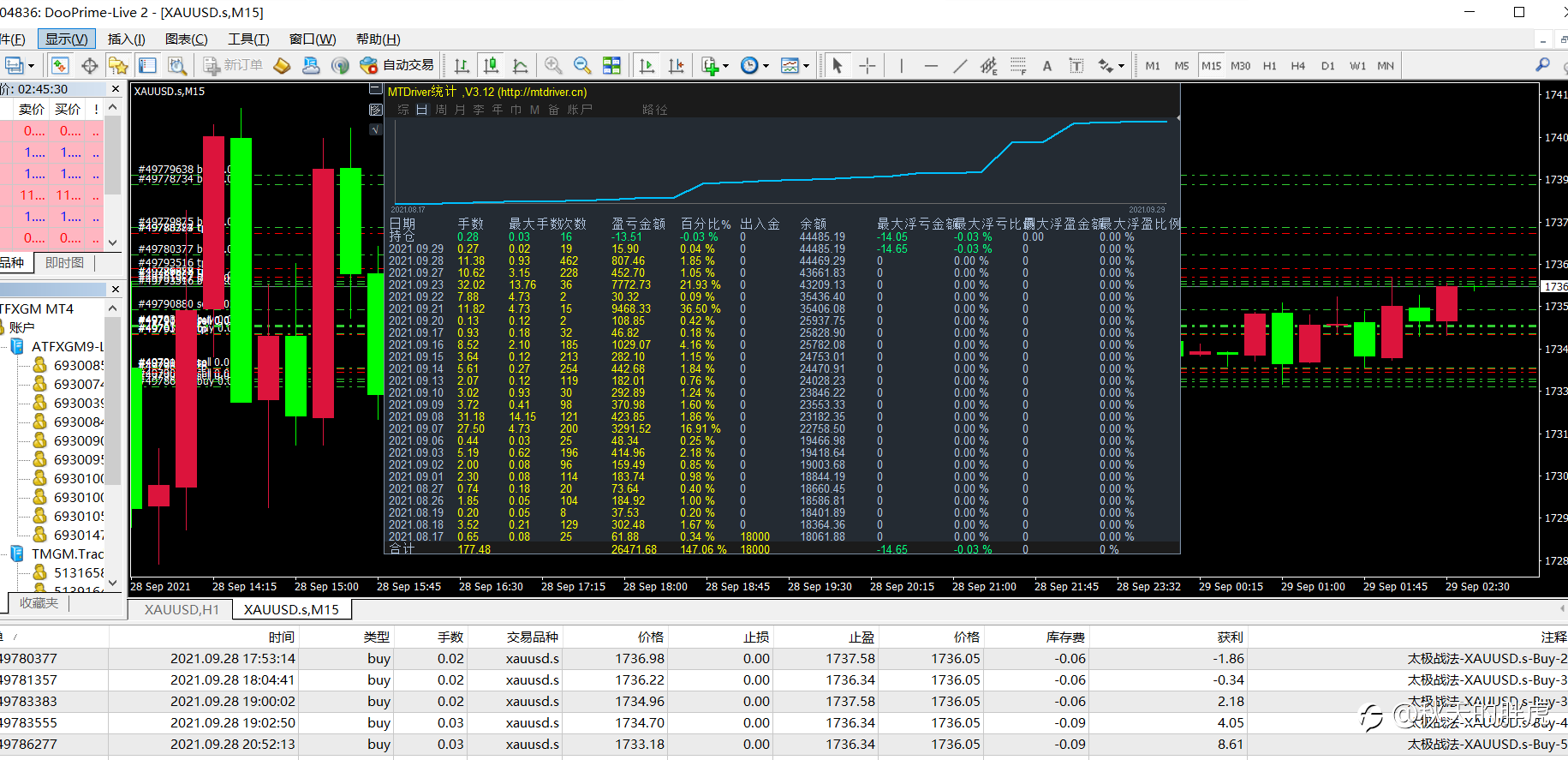Click the 新订单 new order button
The height and width of the screenshot is (760, 1568).
pyautogui.click(x=233, y=65)
